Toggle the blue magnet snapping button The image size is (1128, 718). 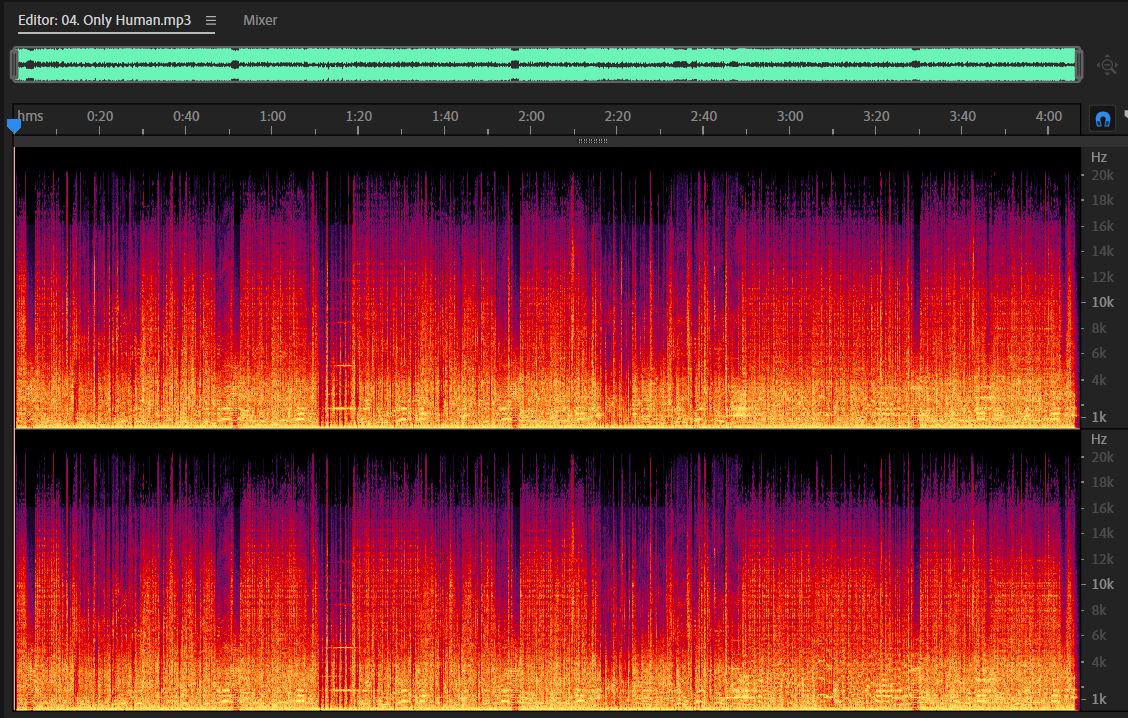(1102, 119)
